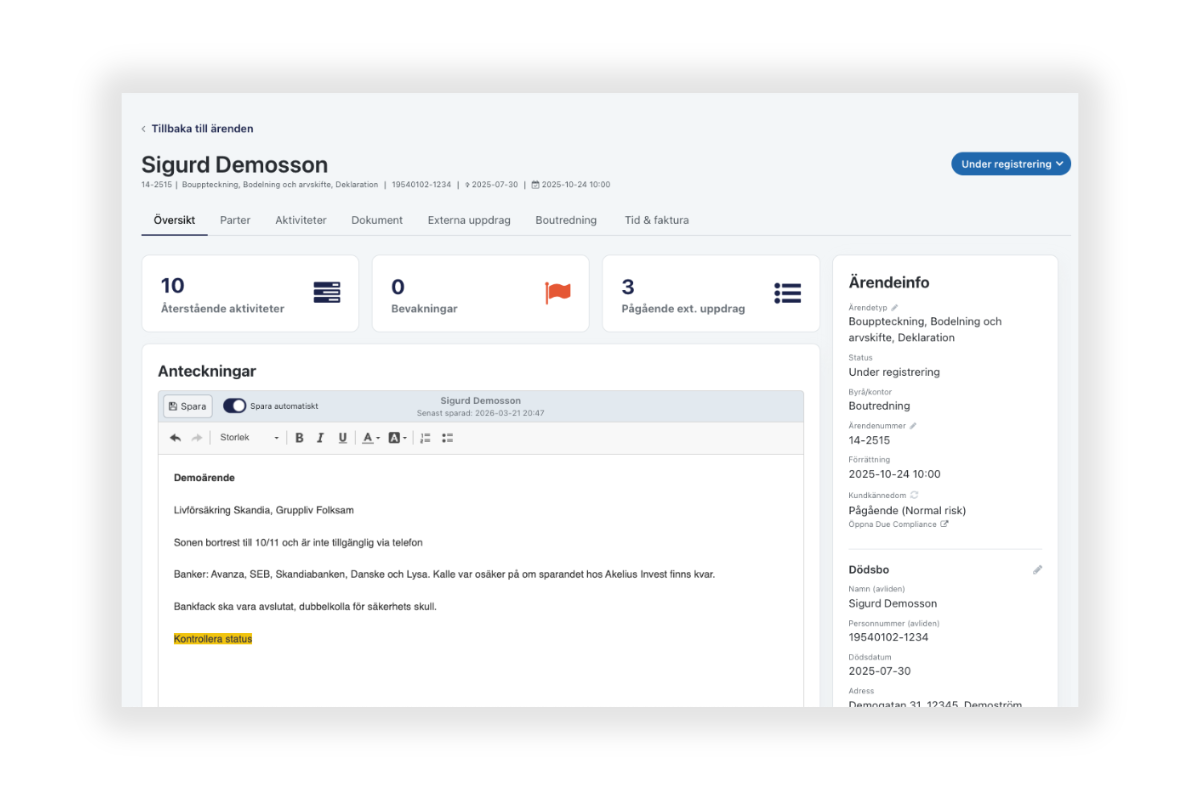Open the Under registrering status dropdown

(x=1010, y=164)
